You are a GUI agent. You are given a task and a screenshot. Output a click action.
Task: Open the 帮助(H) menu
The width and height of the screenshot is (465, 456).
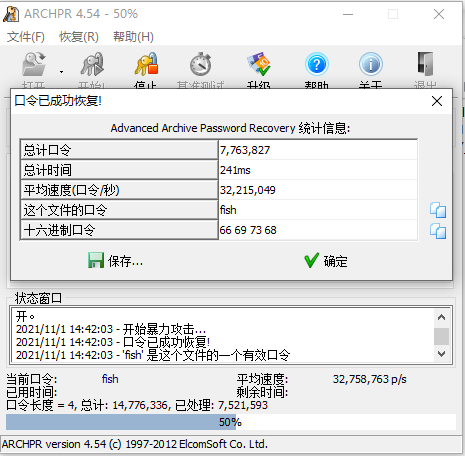click(x=133, y=37)
